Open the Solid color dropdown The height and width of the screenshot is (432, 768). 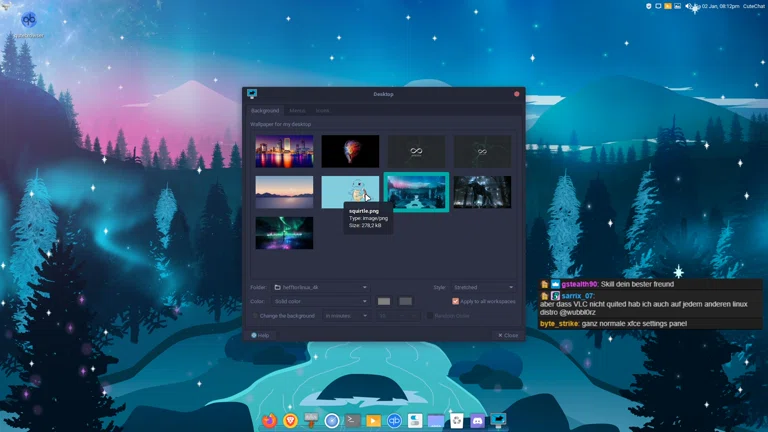(x=320, y=301)
